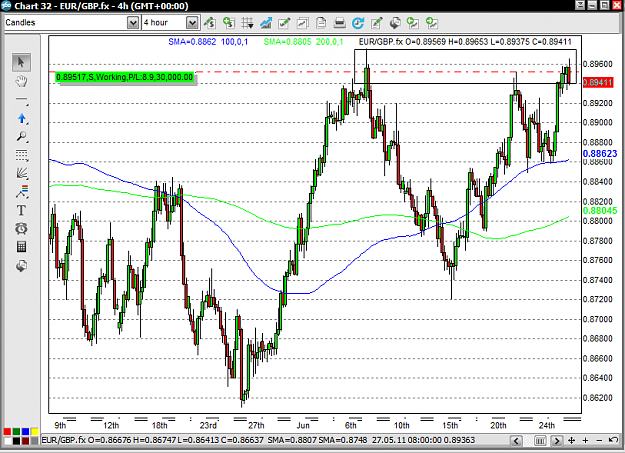Pick the colored pitchfork channel tool
This screenshot has width=625, height=453.
click(22, 192)
